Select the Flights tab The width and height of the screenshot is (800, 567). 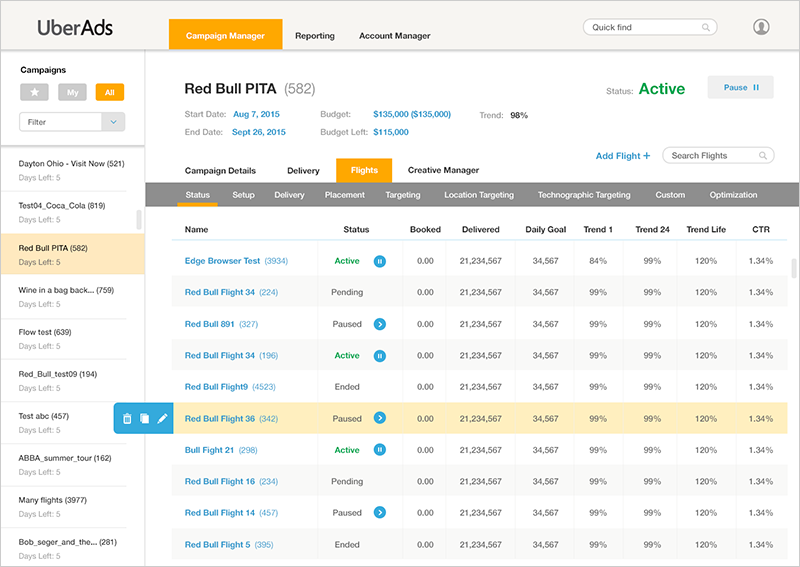click(x=364, y=170)
